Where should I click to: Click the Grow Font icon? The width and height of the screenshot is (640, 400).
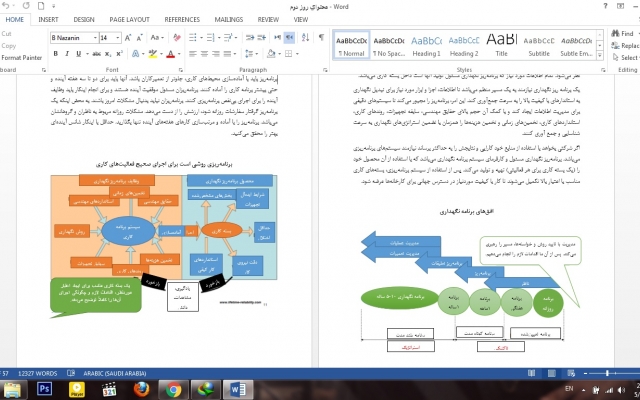click(128, 38)
